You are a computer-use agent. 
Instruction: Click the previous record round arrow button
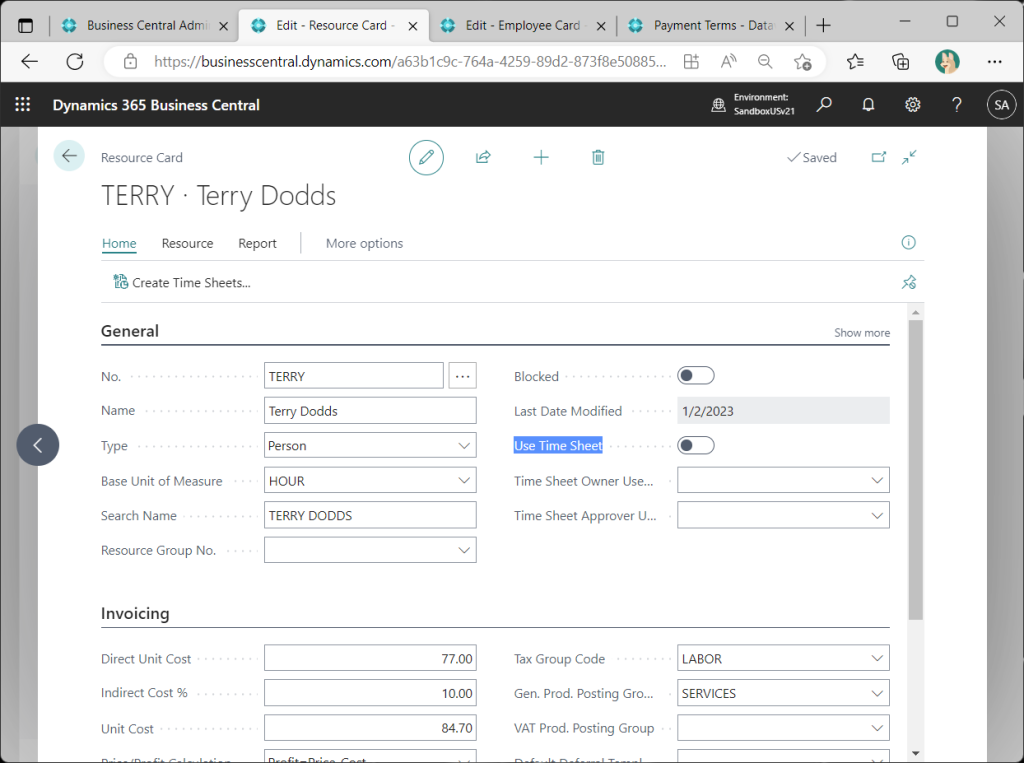[x=38, y=445]
